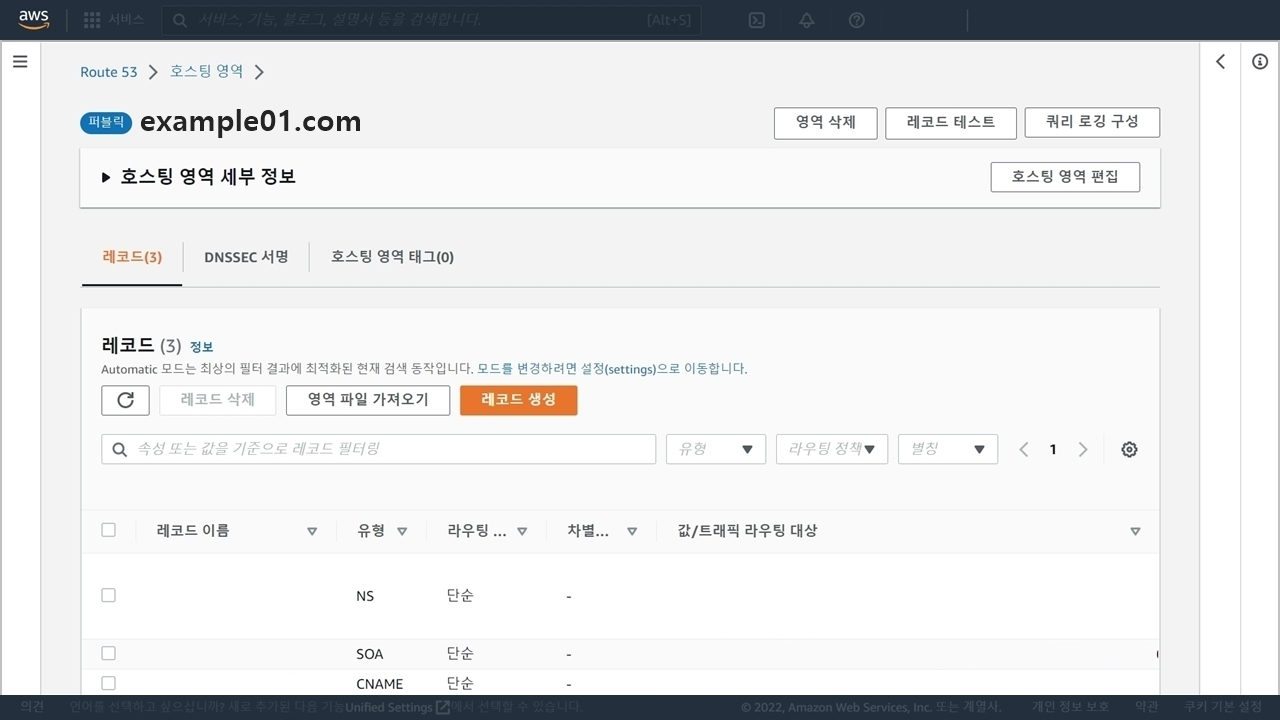The image size is (1280, 720).
Task: Click 레코드 테스트 button
Action: pyautogui.click(x=951, y=123)
